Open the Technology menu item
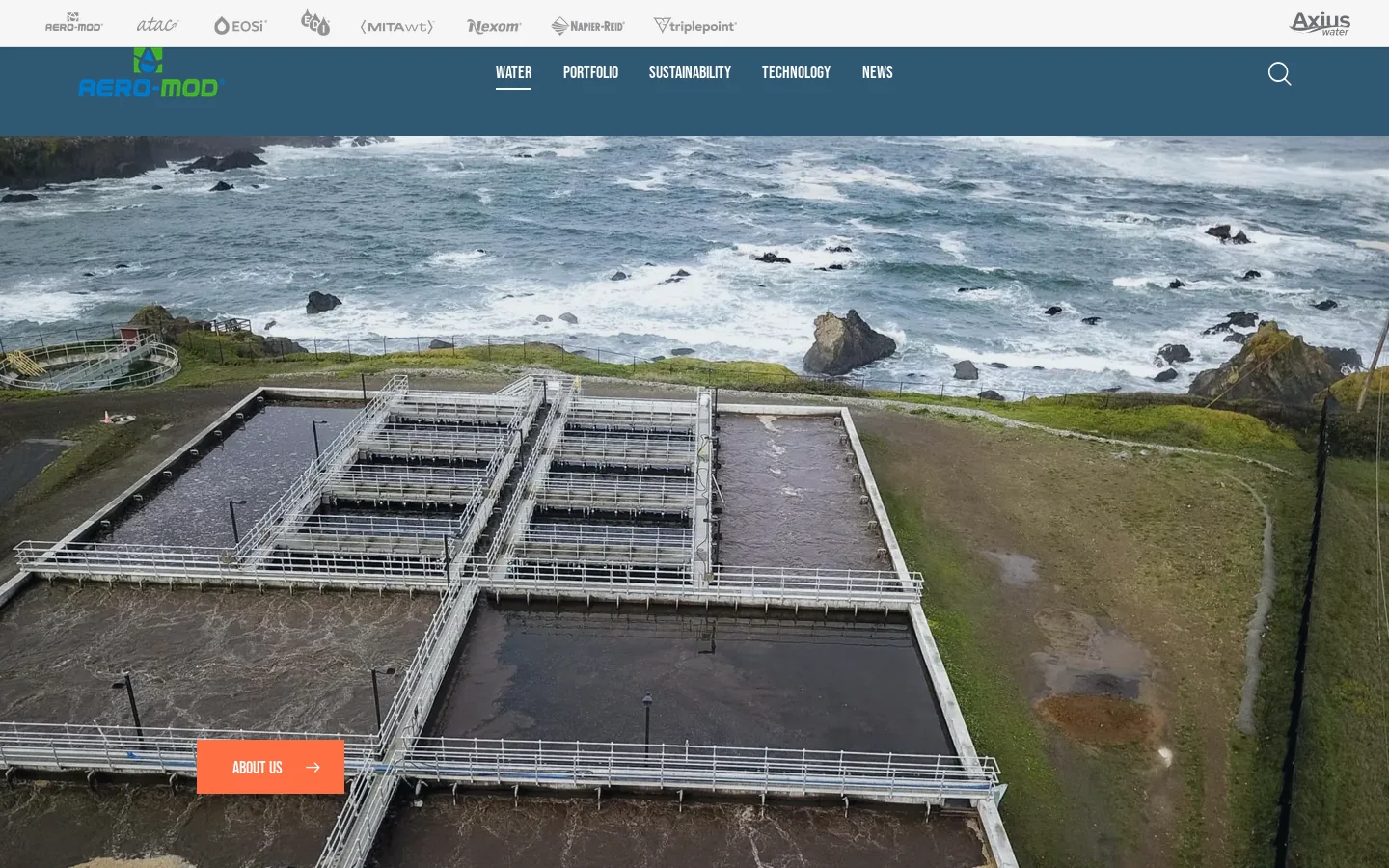Image resolution: width=1389 pixels, height=868 pixels. click(796, 72)
